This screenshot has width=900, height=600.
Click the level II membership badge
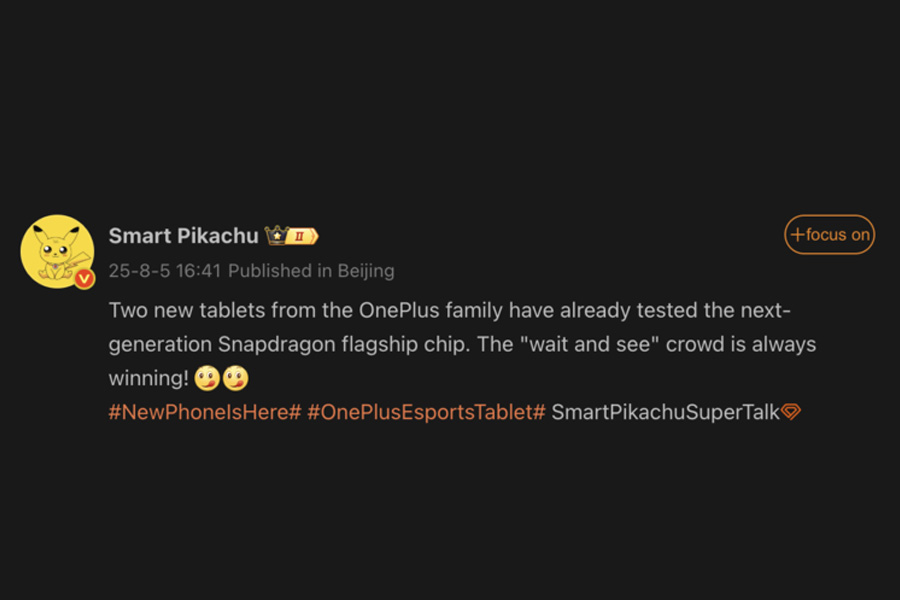tap(298, 236)
